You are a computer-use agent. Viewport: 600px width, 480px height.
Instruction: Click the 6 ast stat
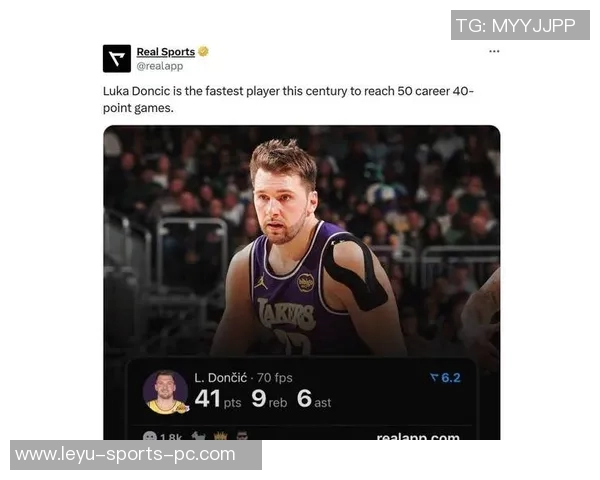(314, 398)
